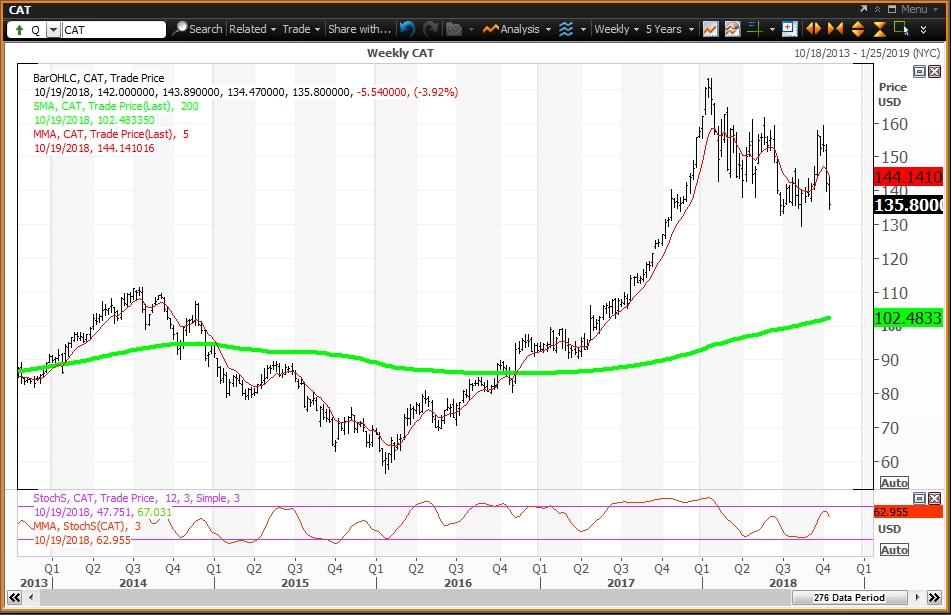Screen dimensions: 951x615
Task: Click the multi-line chart comparison icon
Action: click(732, 29)
